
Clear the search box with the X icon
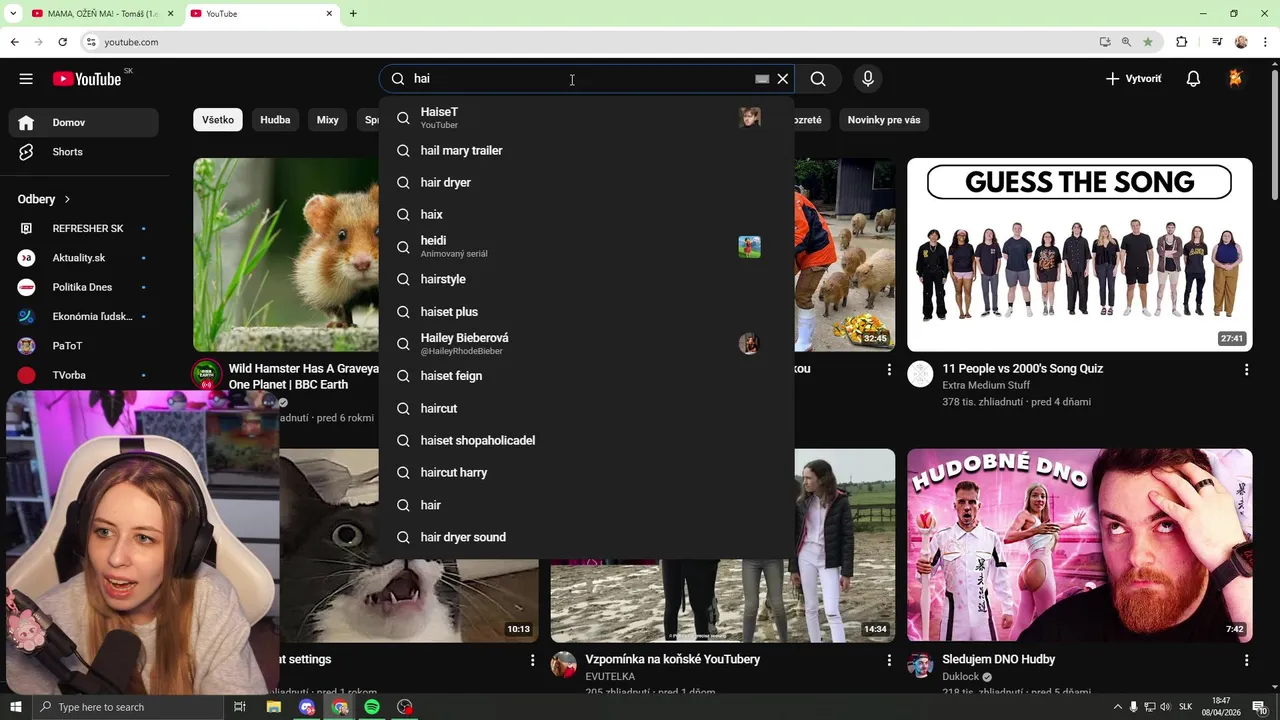pos(783,79)
